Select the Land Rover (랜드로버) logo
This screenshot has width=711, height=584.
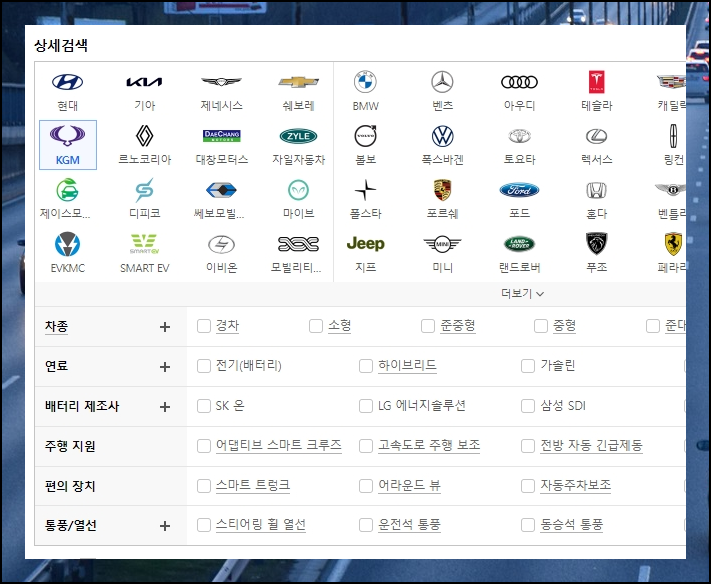pos(519,244)
